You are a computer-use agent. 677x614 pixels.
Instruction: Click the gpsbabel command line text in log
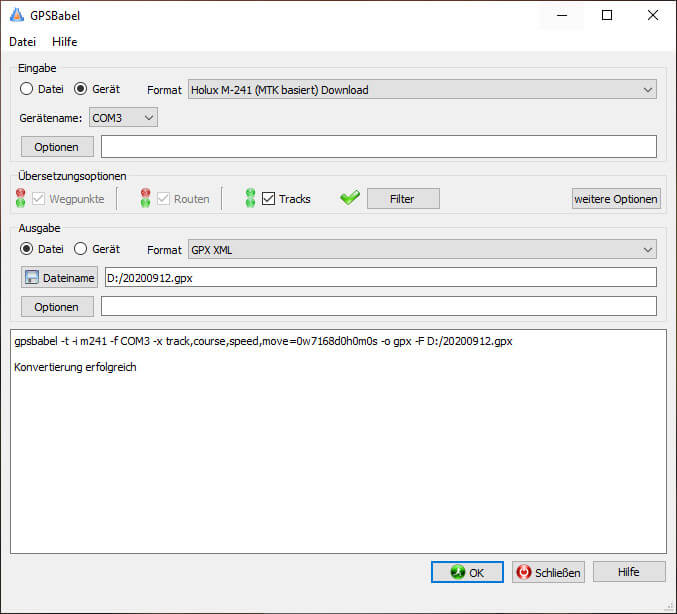pyautogui.click(x=263, y=341)
